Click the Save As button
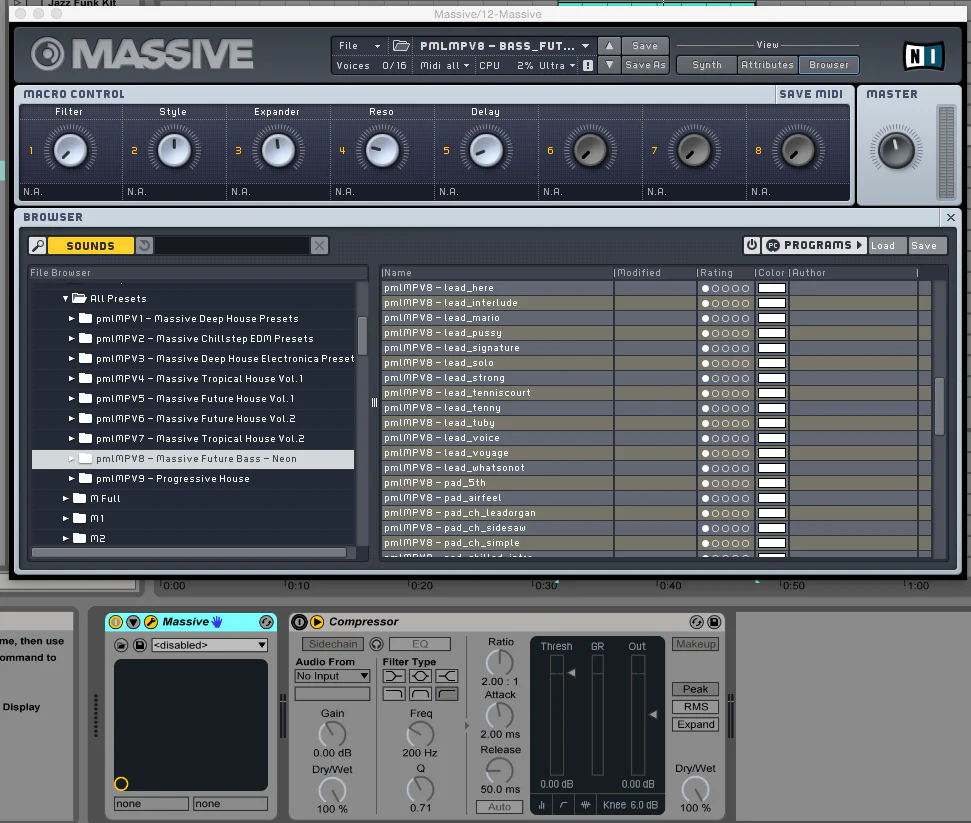971x823 pixels. coord(645,66)
